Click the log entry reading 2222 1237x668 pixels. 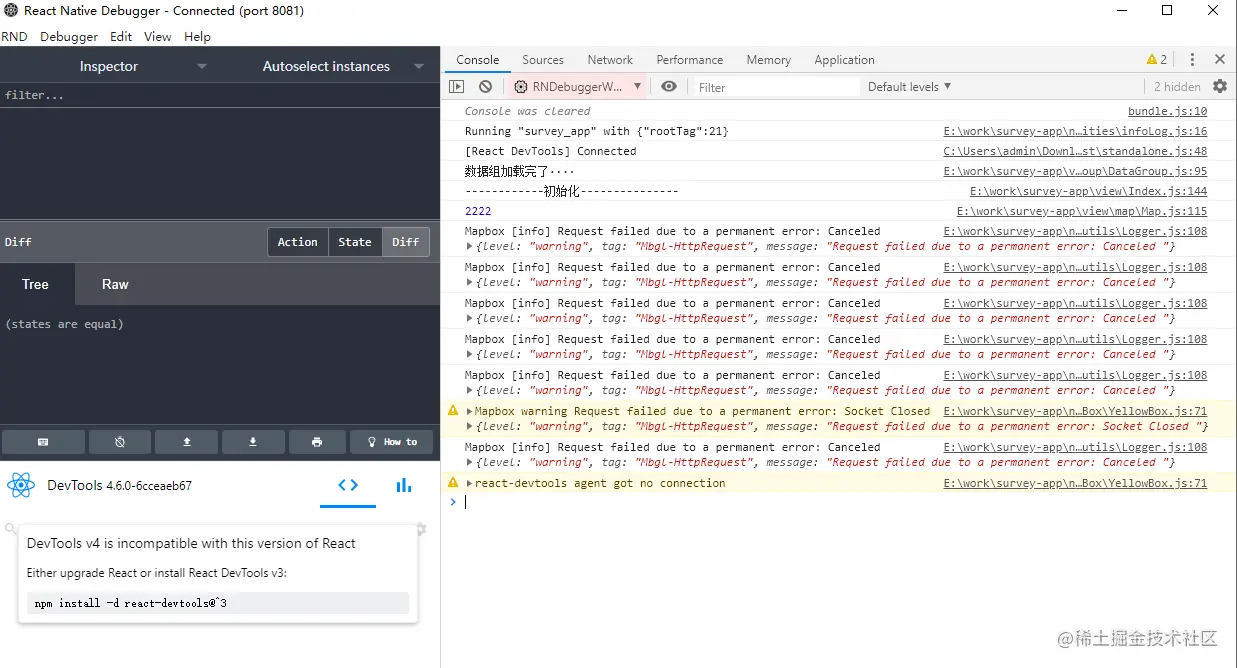478,211
